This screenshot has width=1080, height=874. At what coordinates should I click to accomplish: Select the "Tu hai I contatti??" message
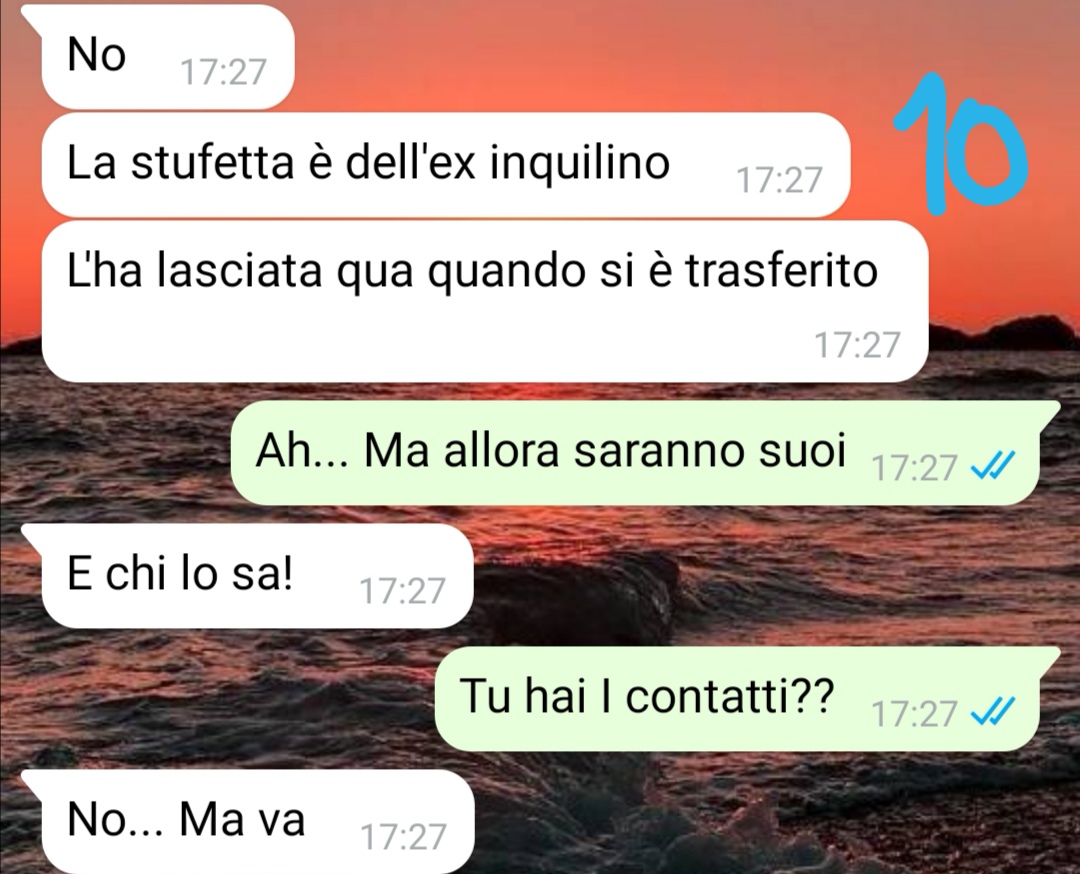[x=737, y=698]
